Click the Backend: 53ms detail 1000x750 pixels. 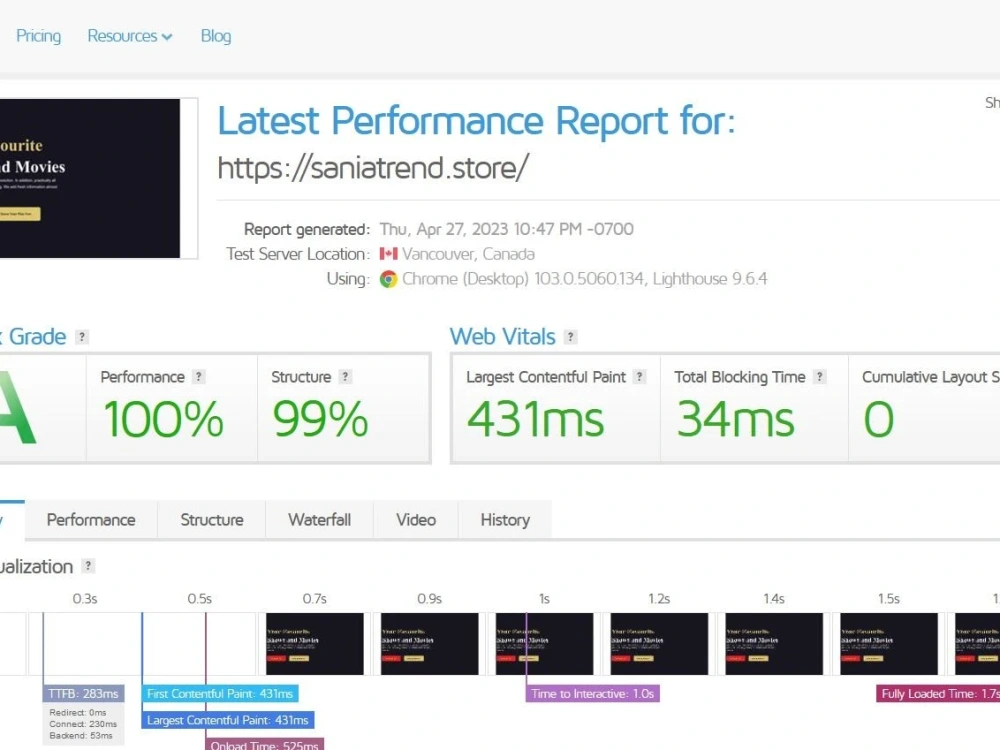(80, 735)
